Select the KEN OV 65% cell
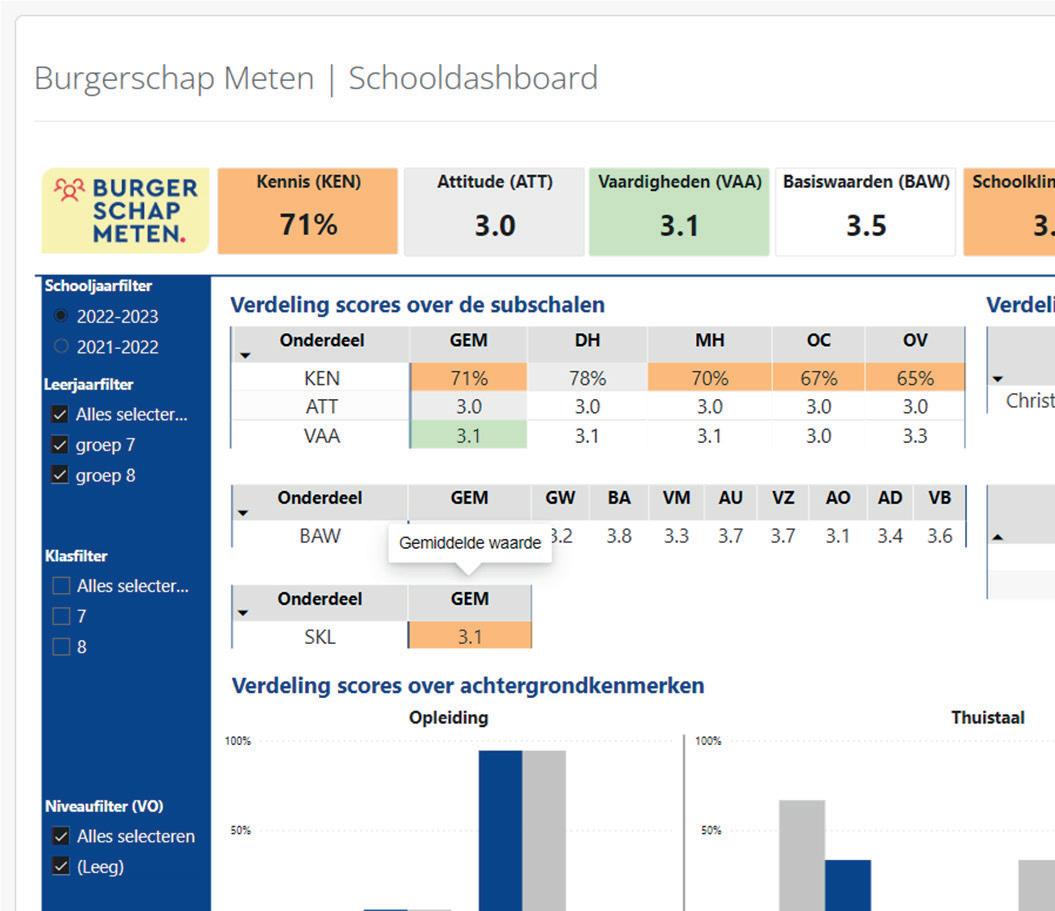 pos(915,377)
